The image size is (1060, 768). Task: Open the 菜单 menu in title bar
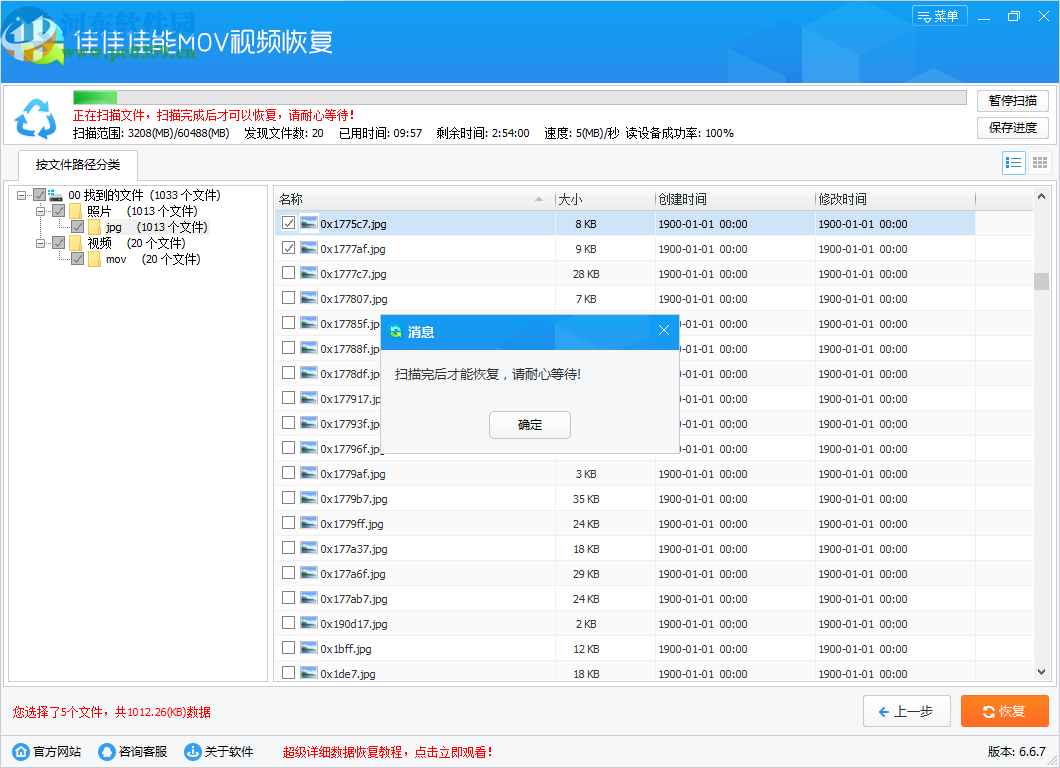(939, 16)
